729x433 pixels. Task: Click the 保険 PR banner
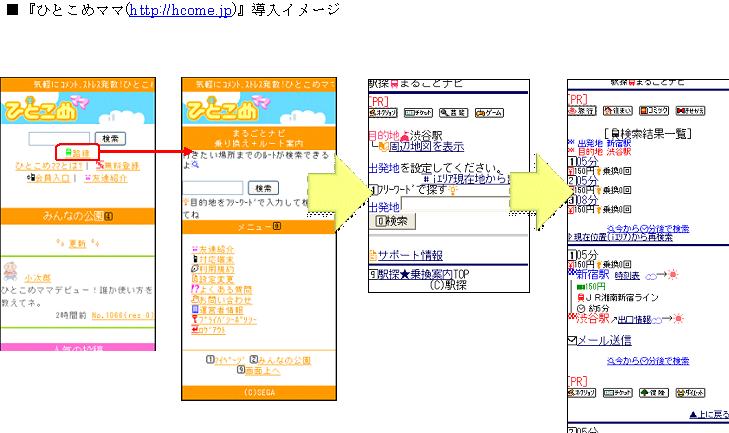coord(654,393)
